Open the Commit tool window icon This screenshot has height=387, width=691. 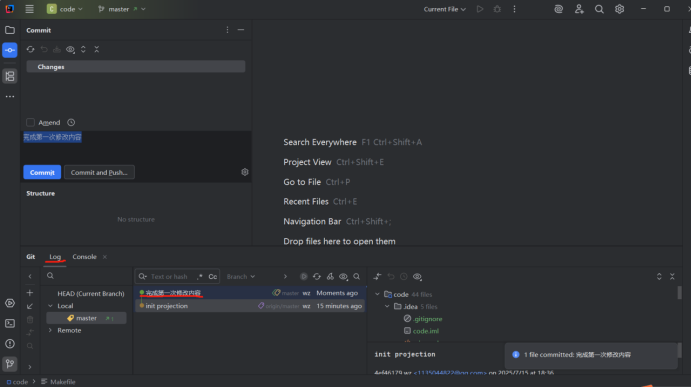point(10,50)
